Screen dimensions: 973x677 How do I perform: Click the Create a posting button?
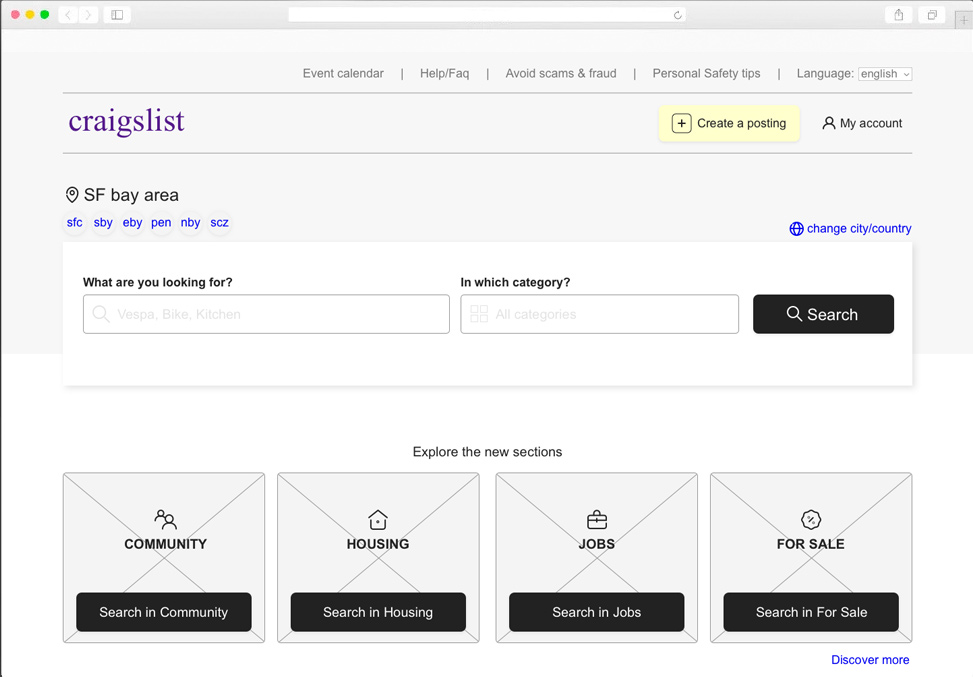click(x=729, y=123)
